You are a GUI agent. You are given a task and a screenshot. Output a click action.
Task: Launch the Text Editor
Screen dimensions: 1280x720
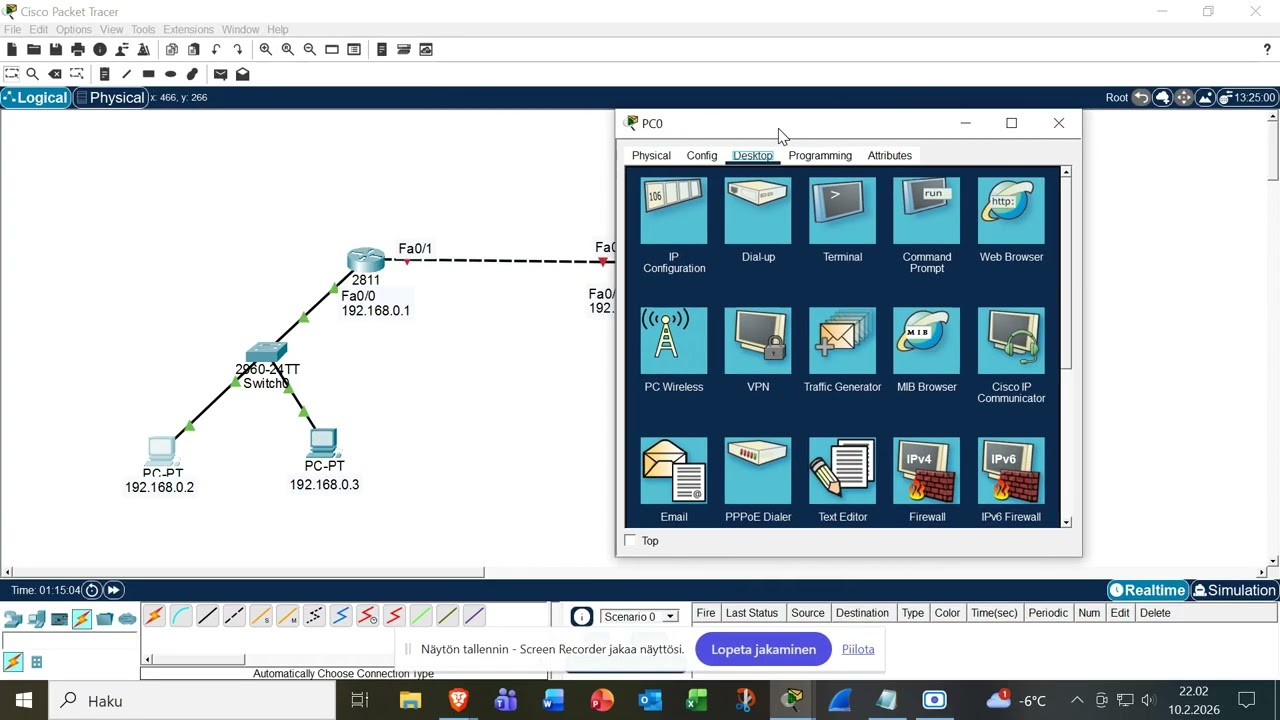pyautogui.click(x=842, y=481)
